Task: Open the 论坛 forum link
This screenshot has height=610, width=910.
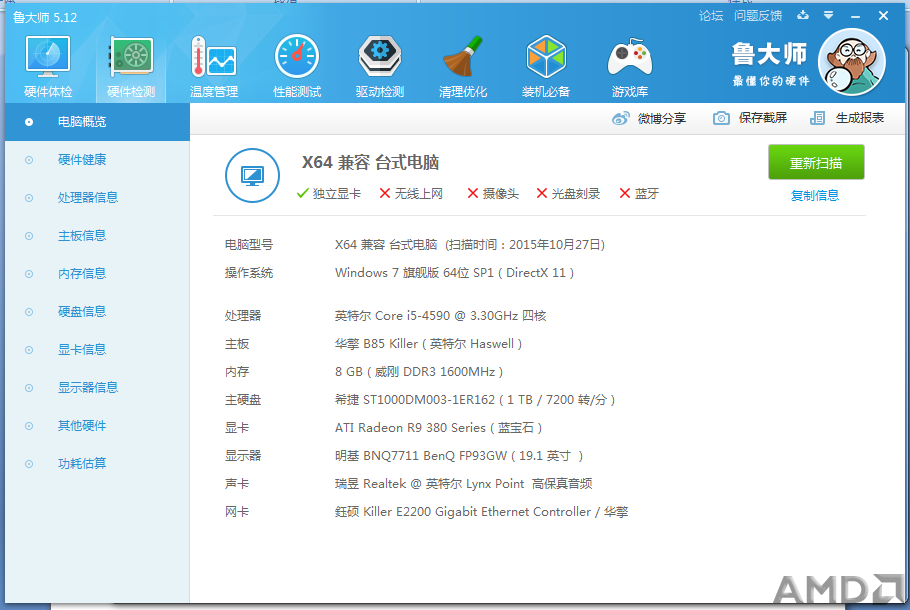Action: [711, 16]
